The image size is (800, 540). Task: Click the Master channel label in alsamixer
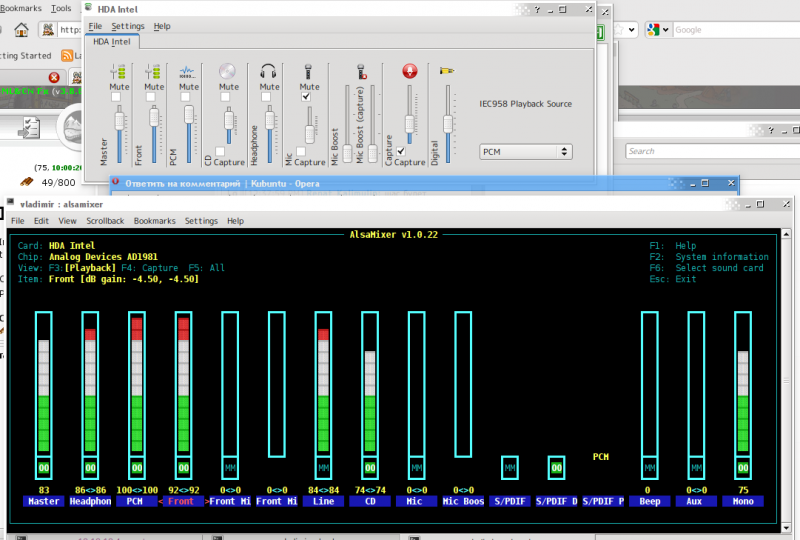[x=43, y=501]
